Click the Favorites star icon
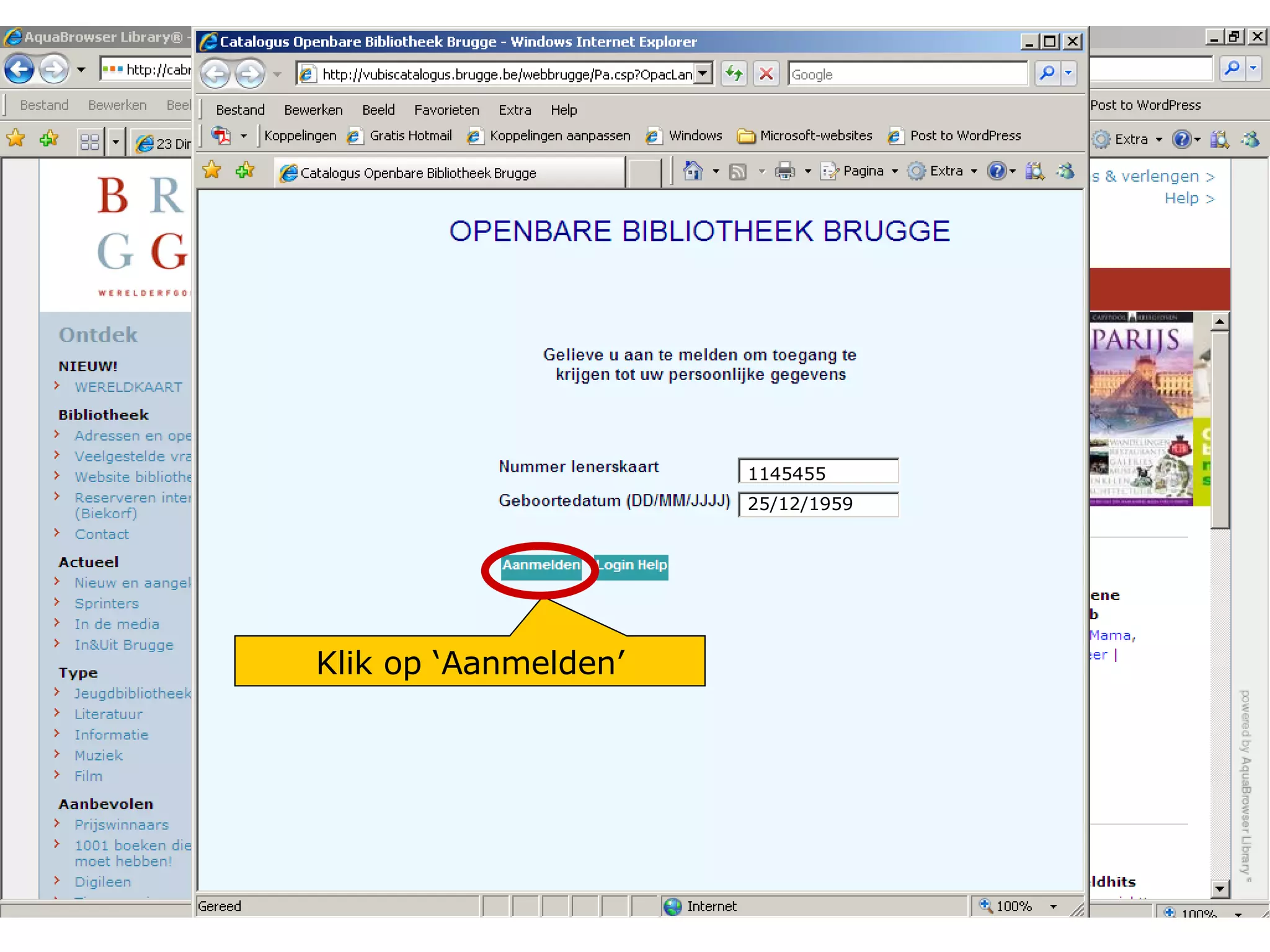Viewport: 1270px width, 952px height. [x=212, y=170]
